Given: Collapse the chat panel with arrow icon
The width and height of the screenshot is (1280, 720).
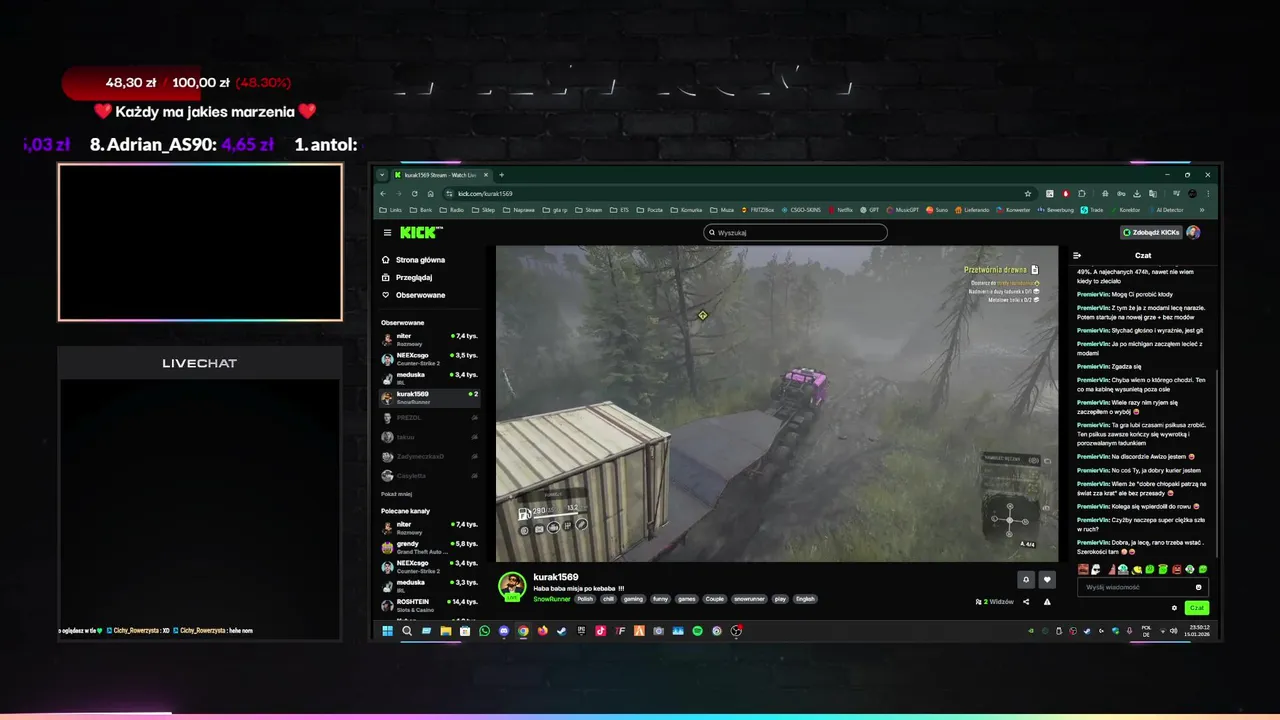Looking at the screenshot, I should pos(1077,255).
